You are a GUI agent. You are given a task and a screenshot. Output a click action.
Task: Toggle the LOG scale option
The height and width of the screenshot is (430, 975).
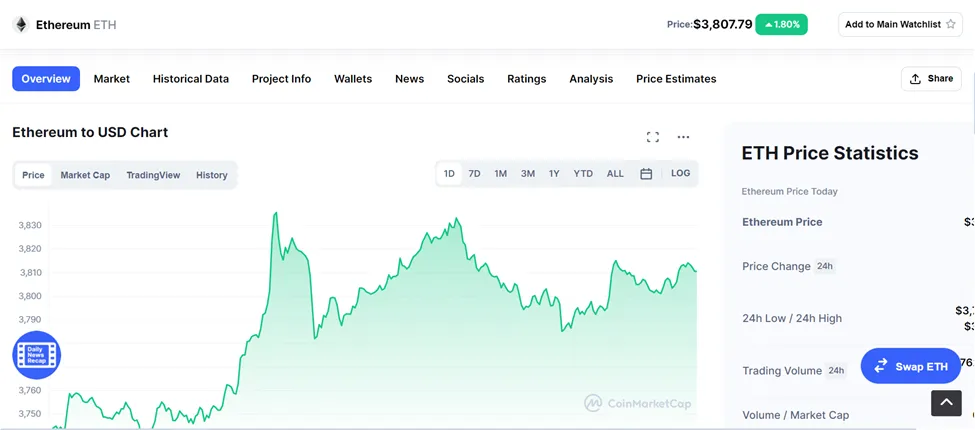coord(680,173)
